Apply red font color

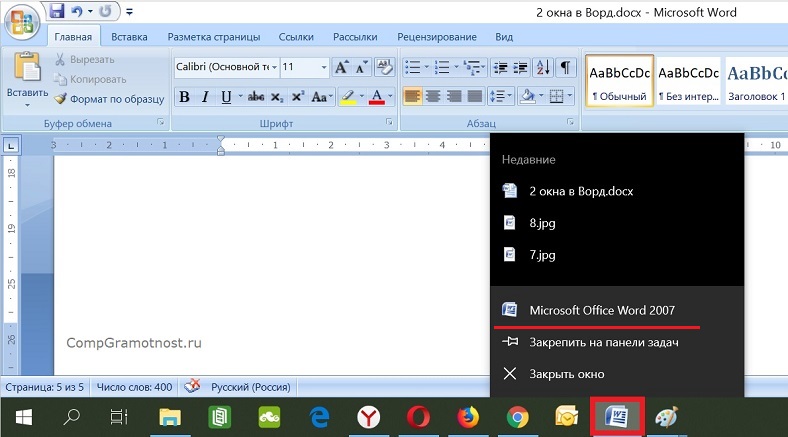tap(376, 96)
